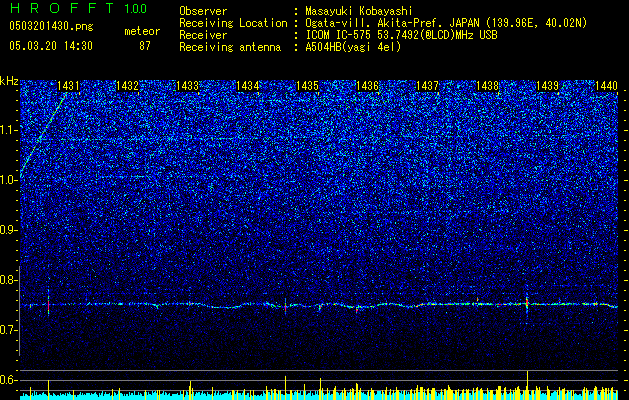Screen dimensions: 629x400
Task: Click the red echo burst after 1438
Action: pyautogui.click(x=527, y=304)
